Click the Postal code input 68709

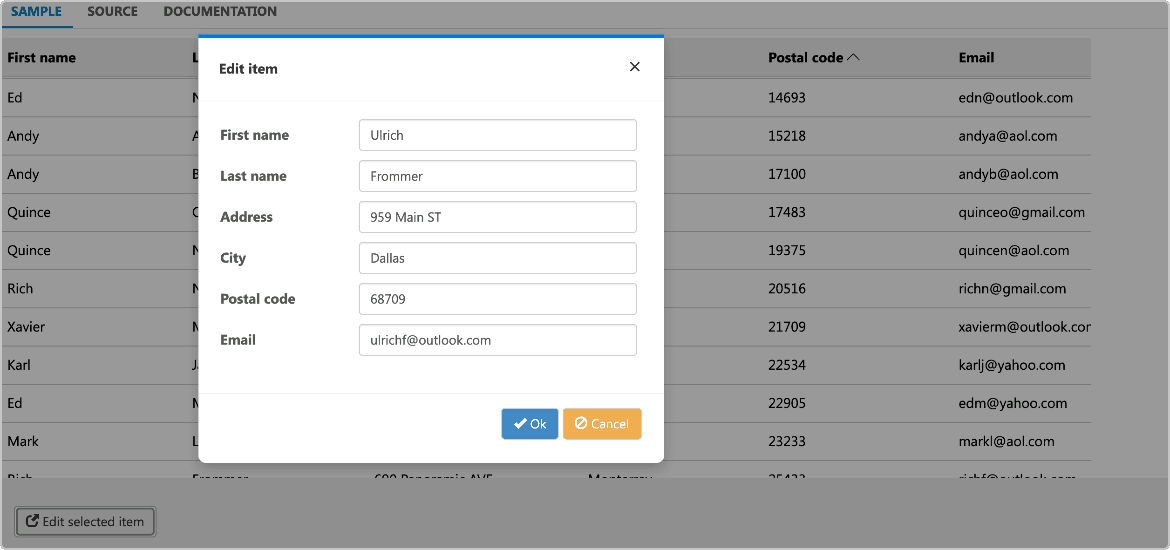tap(498, 299)
